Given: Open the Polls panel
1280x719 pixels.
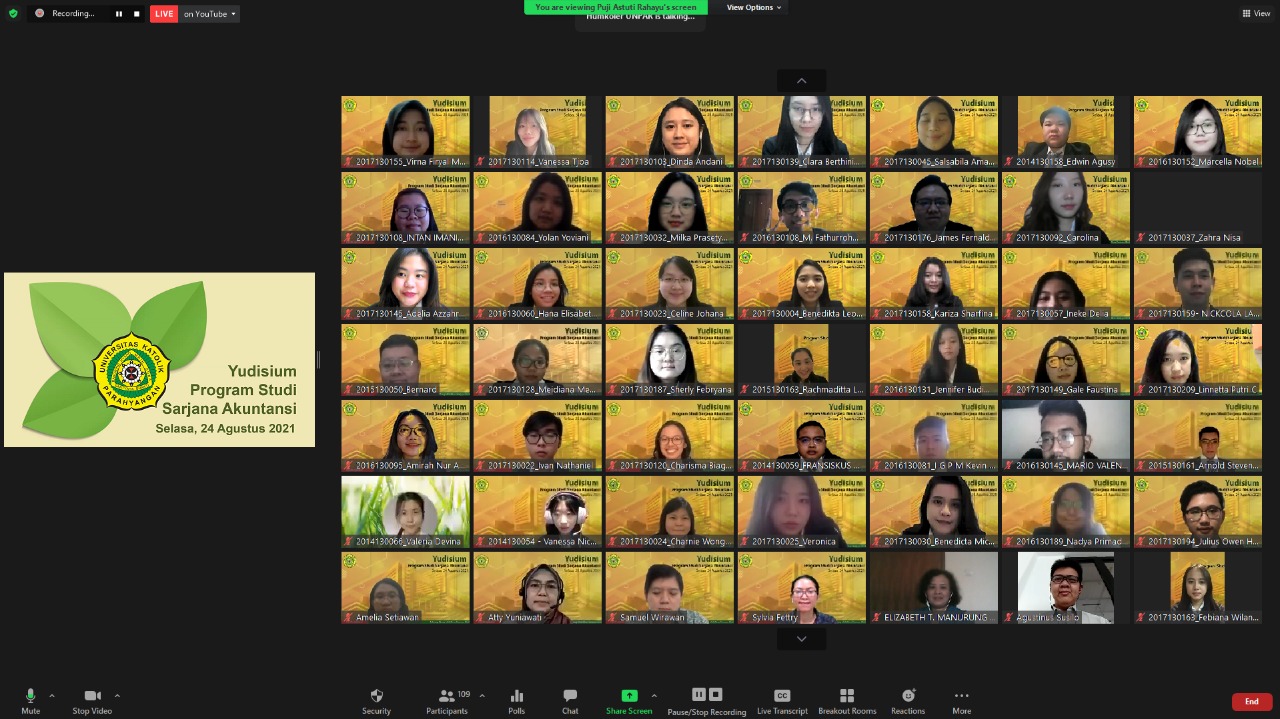Looking at the screenshot, I should pos(516,700).
